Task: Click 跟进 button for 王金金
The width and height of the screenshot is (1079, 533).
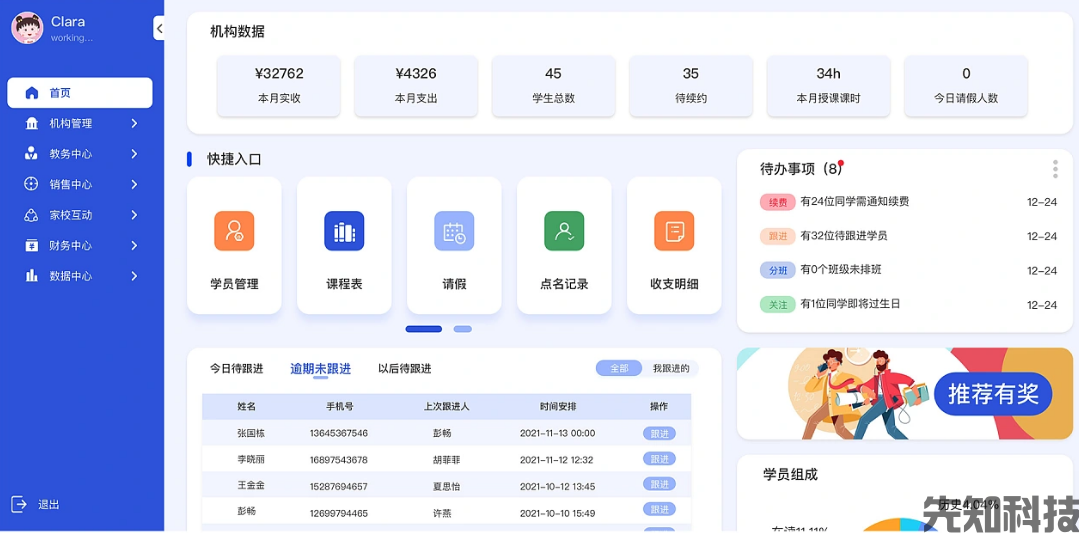Action: click(659, 484)
